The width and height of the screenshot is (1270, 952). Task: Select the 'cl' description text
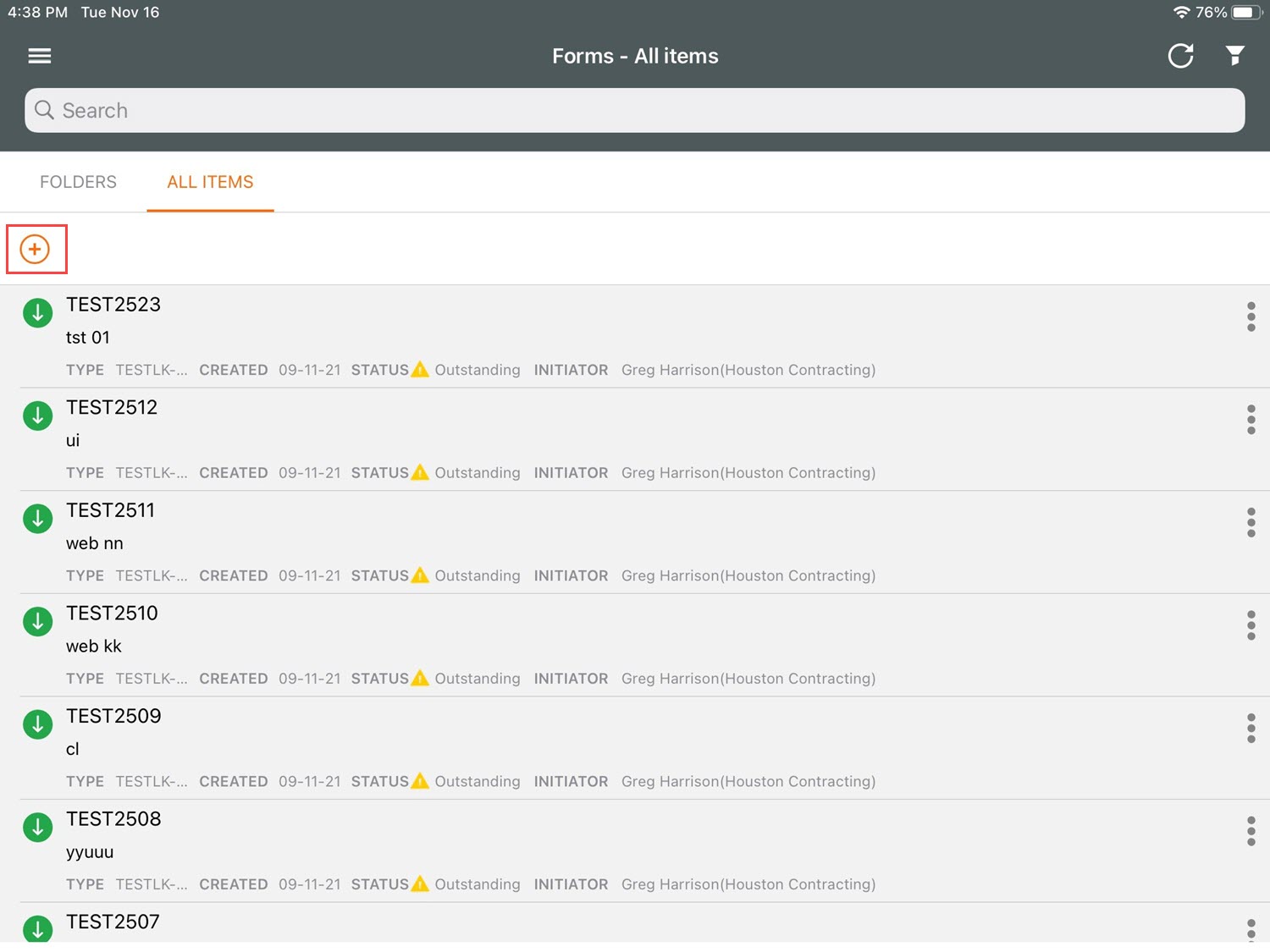73,749
